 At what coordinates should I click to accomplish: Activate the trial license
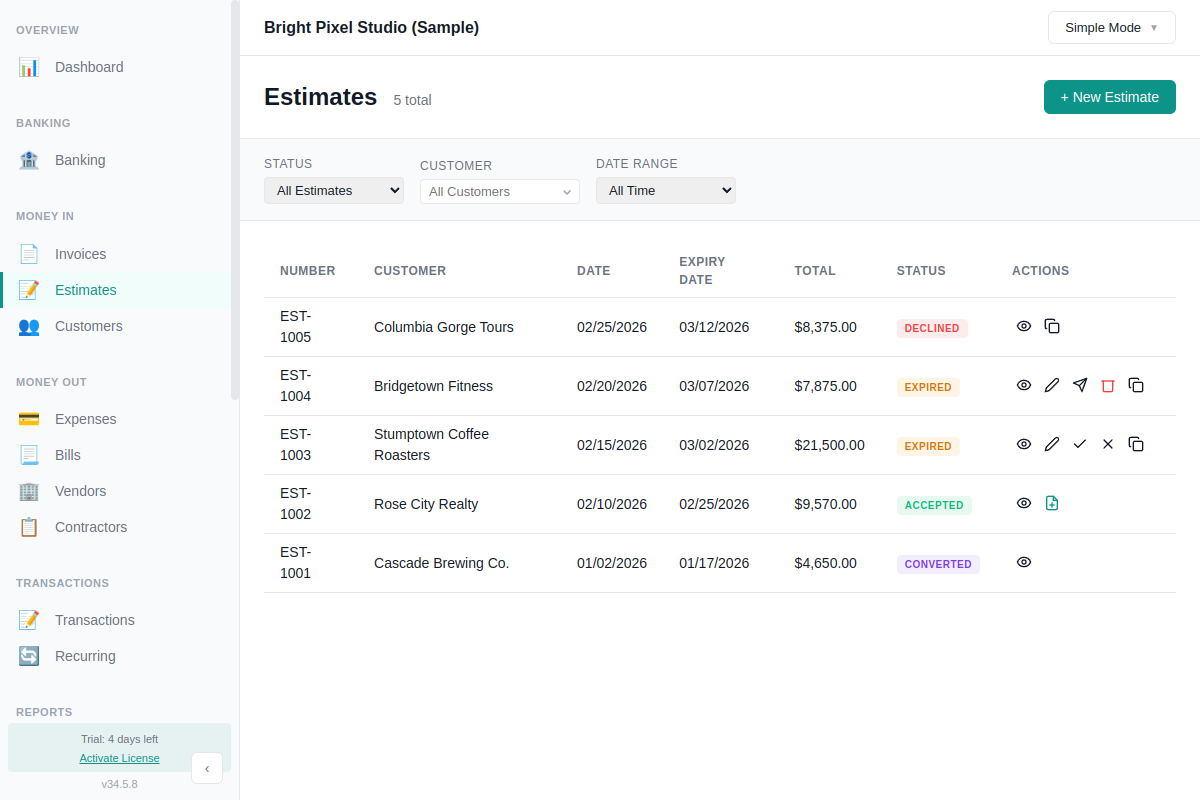tap(119, 758)
